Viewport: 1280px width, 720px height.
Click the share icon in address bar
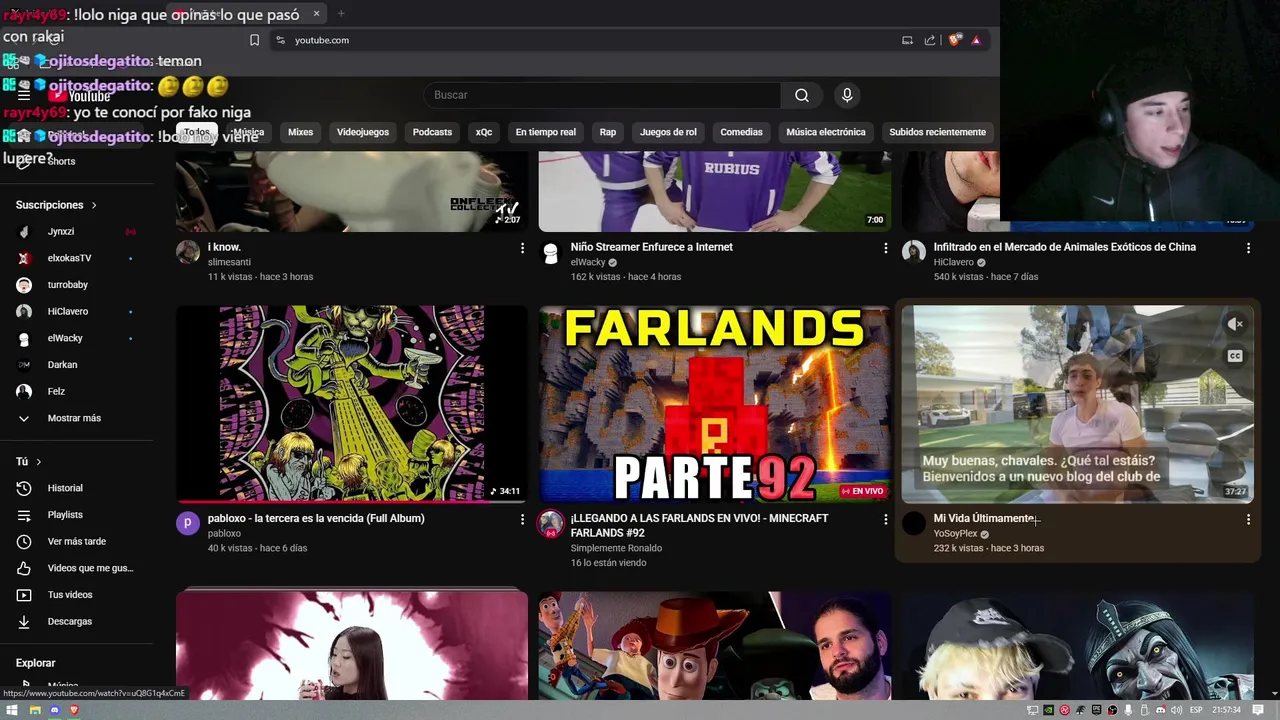[930, 40]
